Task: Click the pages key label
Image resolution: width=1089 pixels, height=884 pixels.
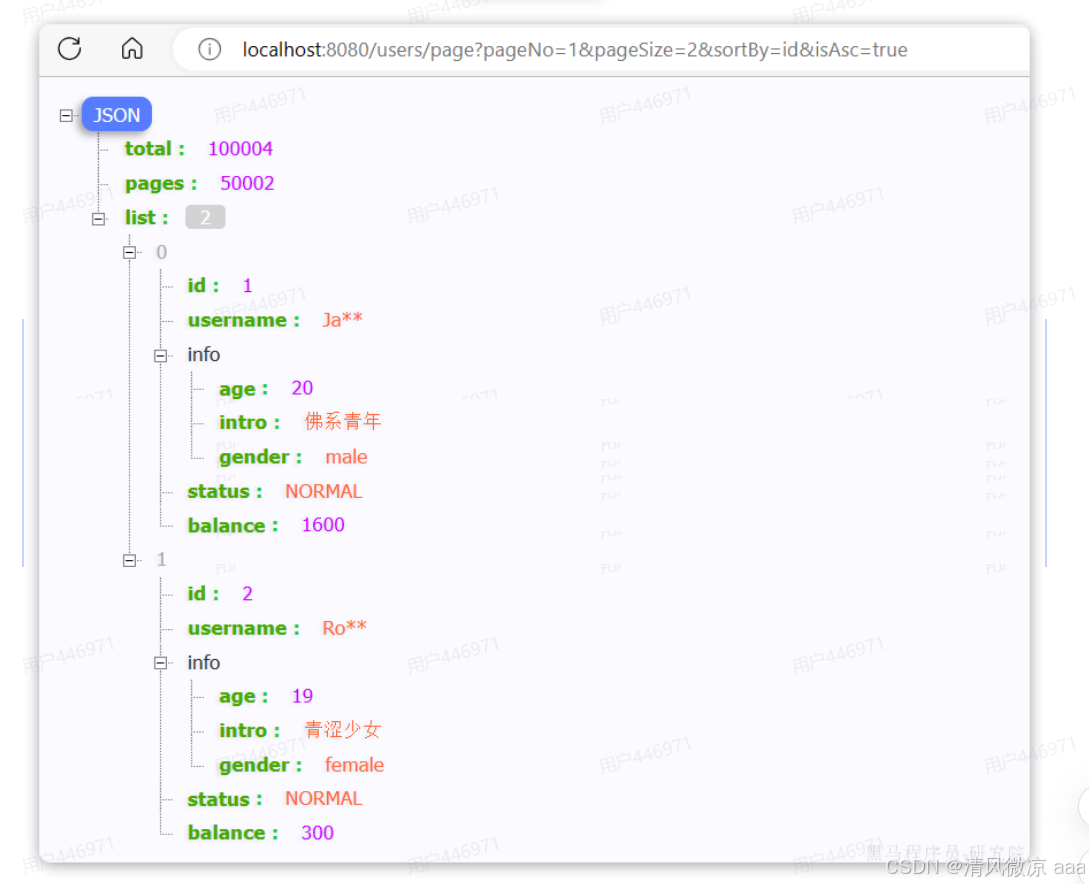Action: tap(160, 183)
